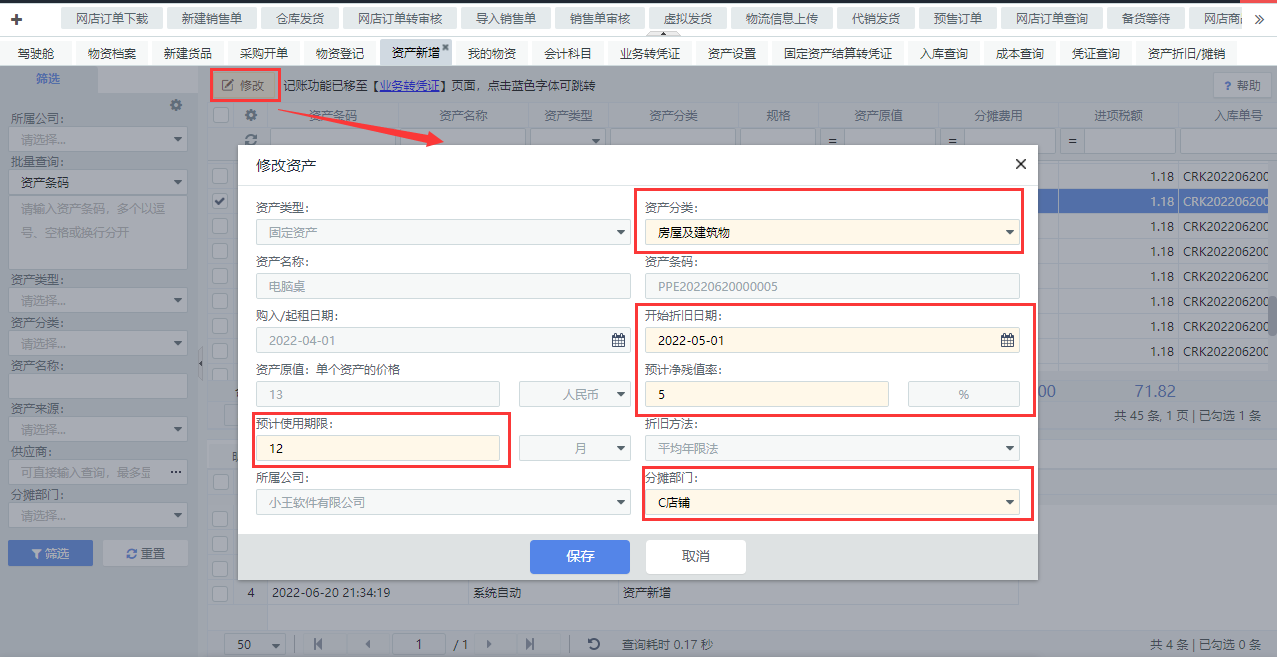Uncheck the selected row checkbox
The image size is (1277, 657).
[220, 202]
